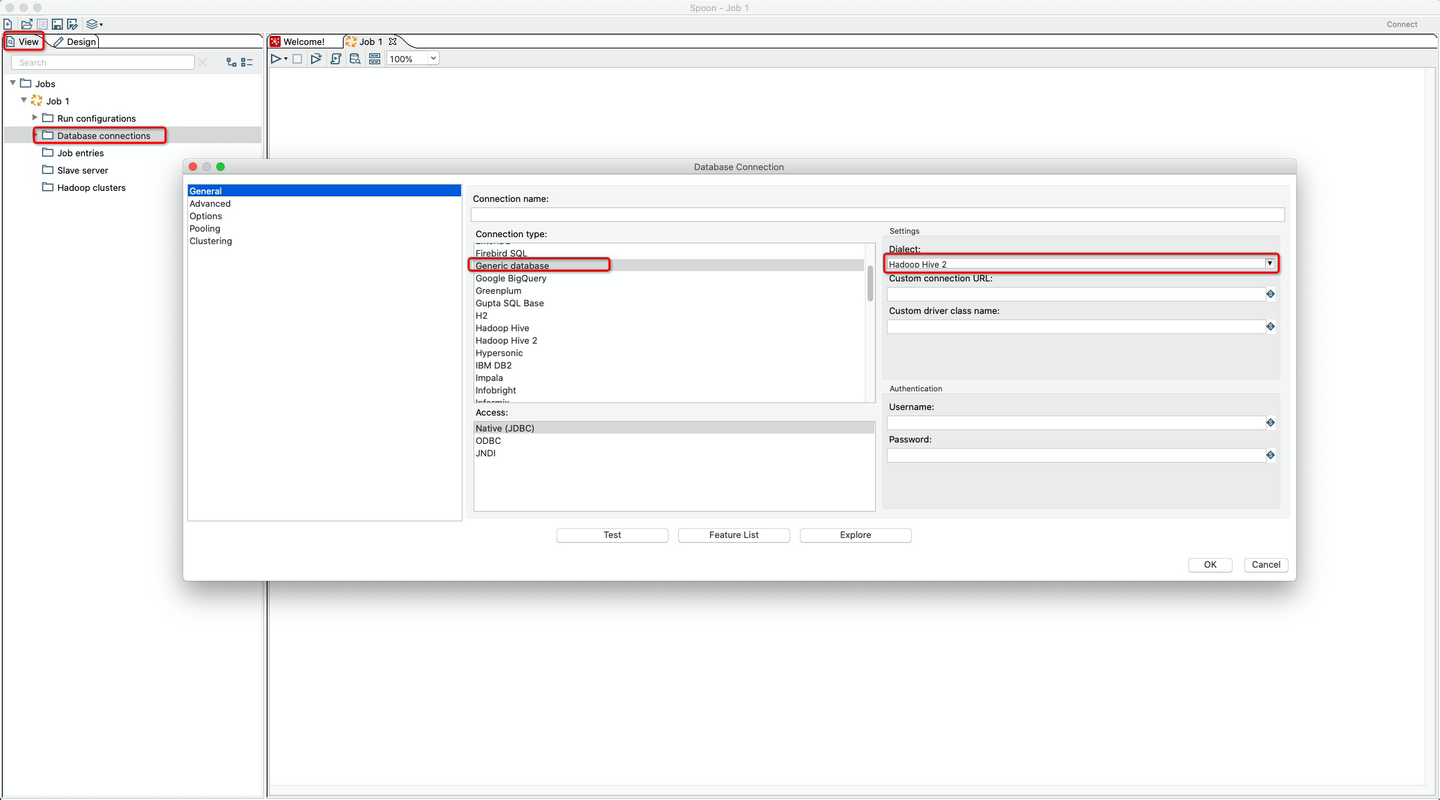Viewport: 1440px width, 800px height.
Task: Collapse the Job 1 tree node
Action: pyautogui.click(x=24, y=100)
